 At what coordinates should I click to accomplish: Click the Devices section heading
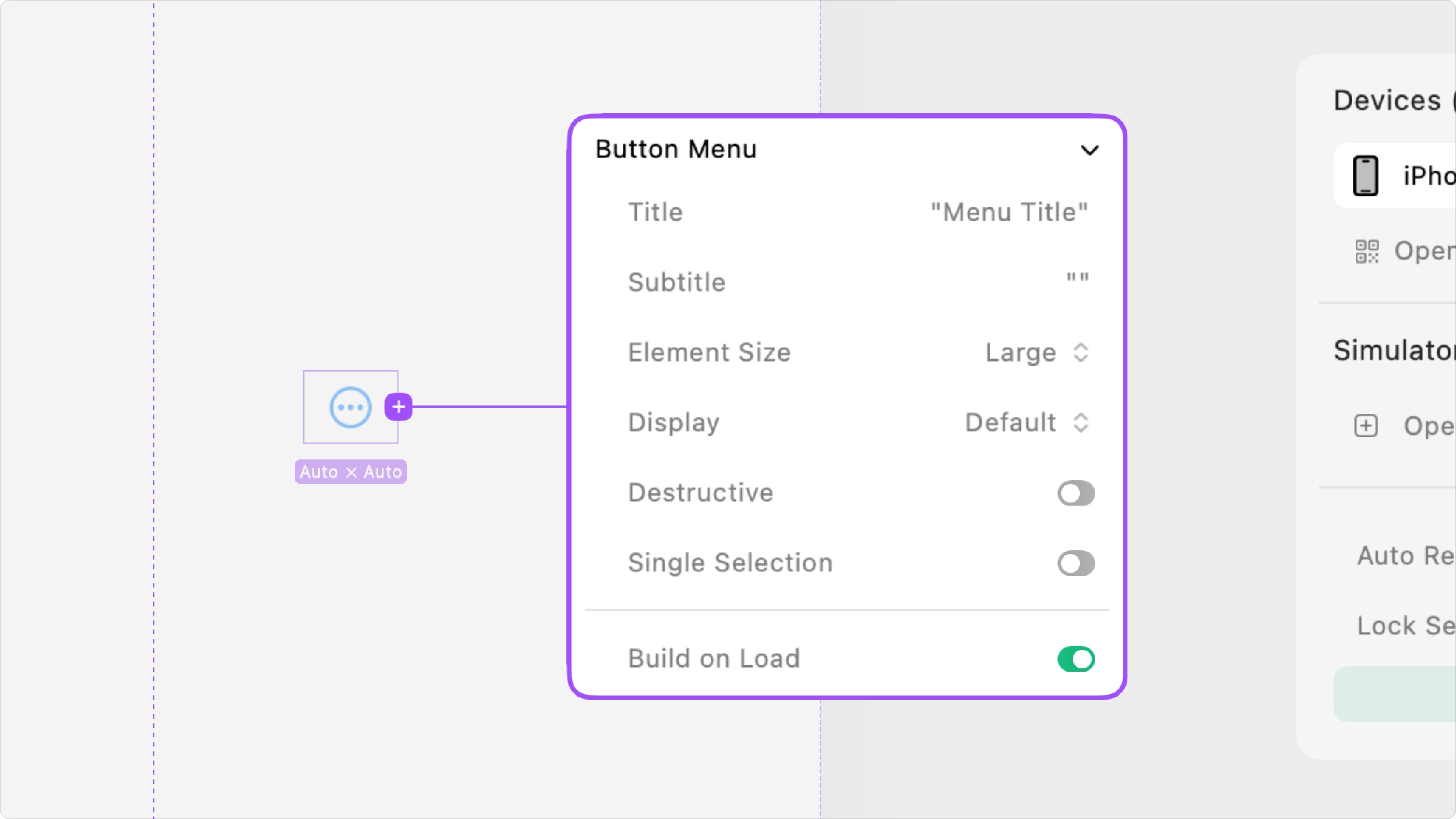pyautogui.click(x=1390, y=100)
